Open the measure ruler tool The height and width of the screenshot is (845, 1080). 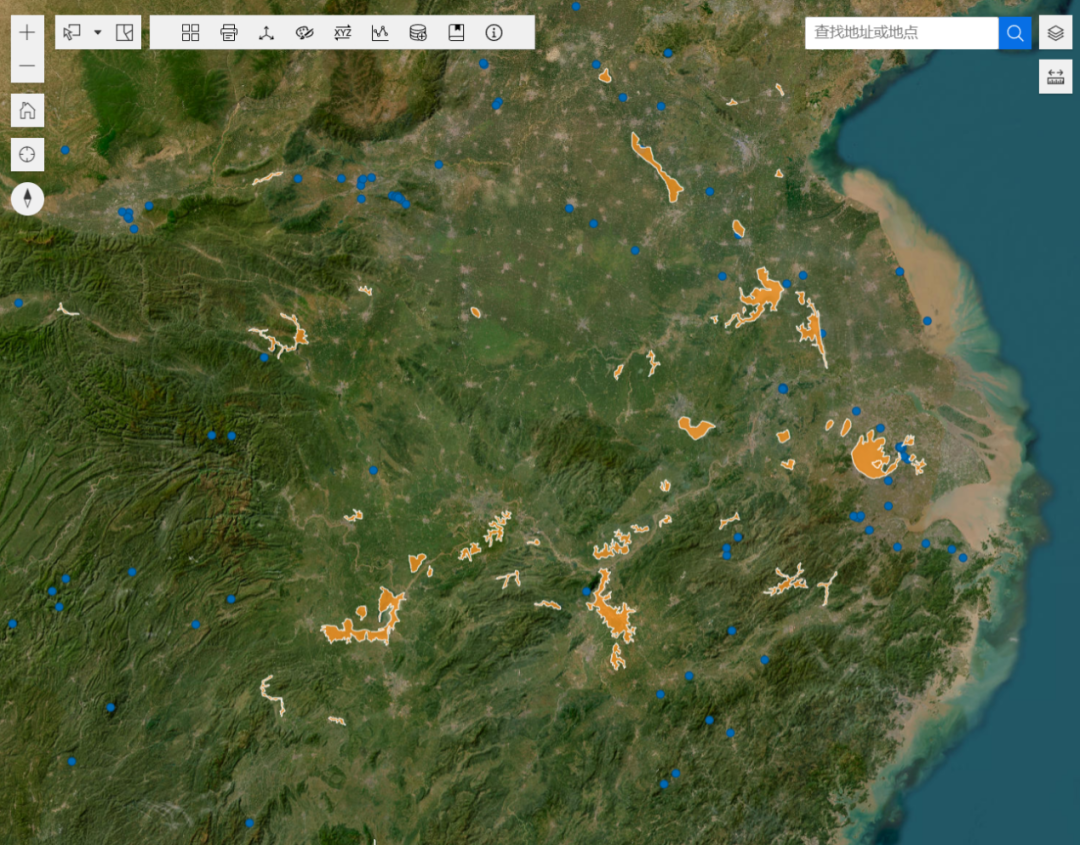tap(1055, 76)
